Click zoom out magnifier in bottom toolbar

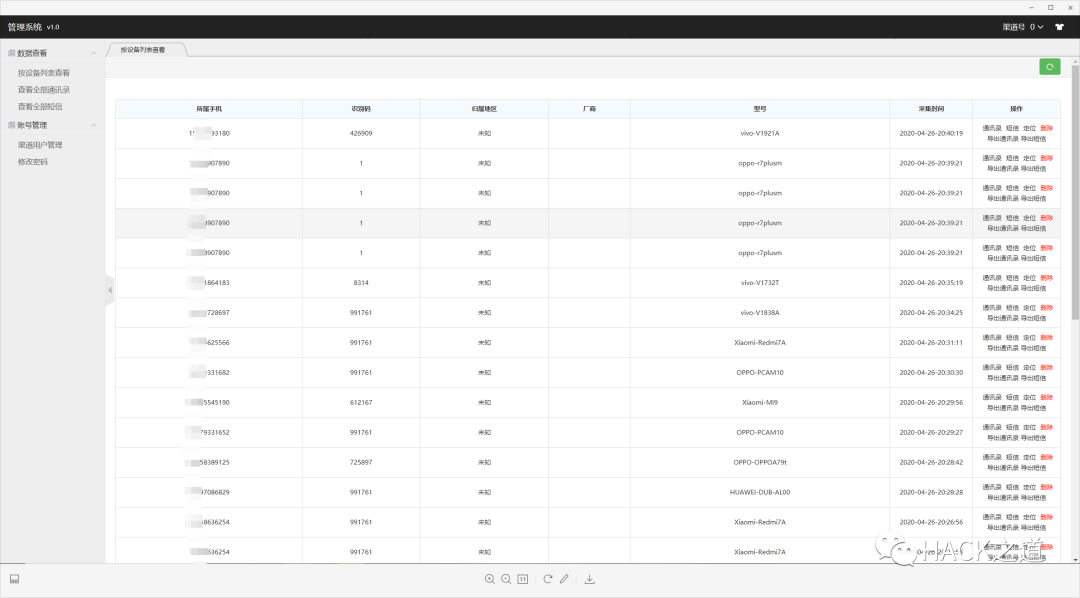pyautogui.click(x=506, y=579)
